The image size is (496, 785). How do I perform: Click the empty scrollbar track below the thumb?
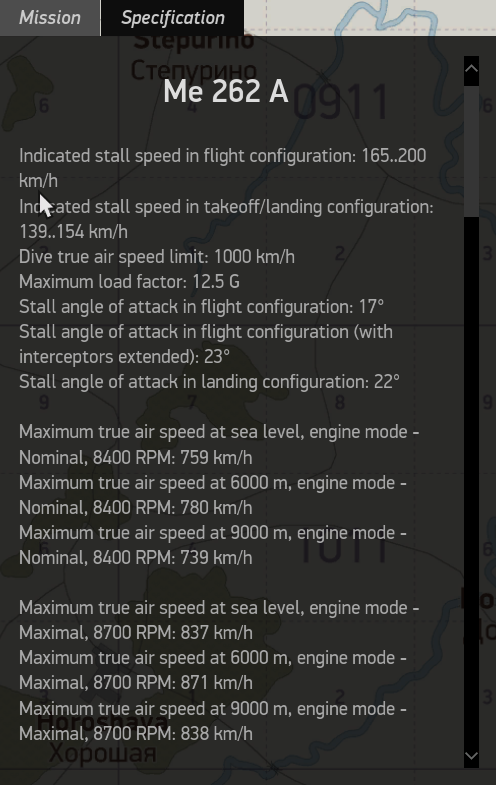coord(471,481)
